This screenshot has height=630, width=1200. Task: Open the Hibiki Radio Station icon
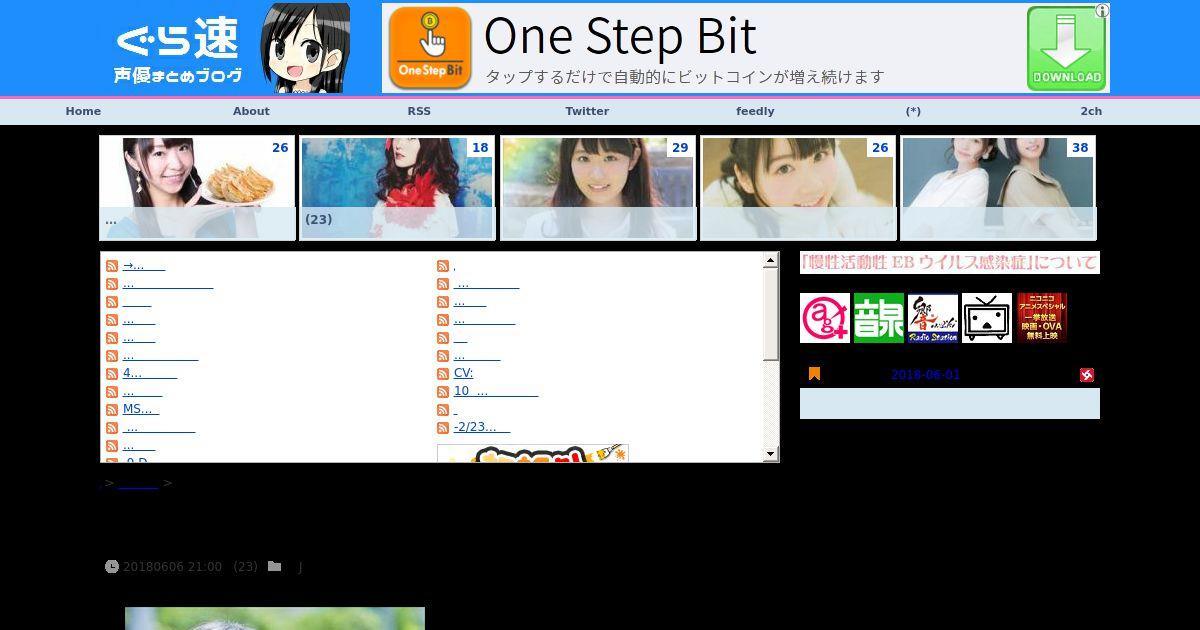click(x=932, y=318)
